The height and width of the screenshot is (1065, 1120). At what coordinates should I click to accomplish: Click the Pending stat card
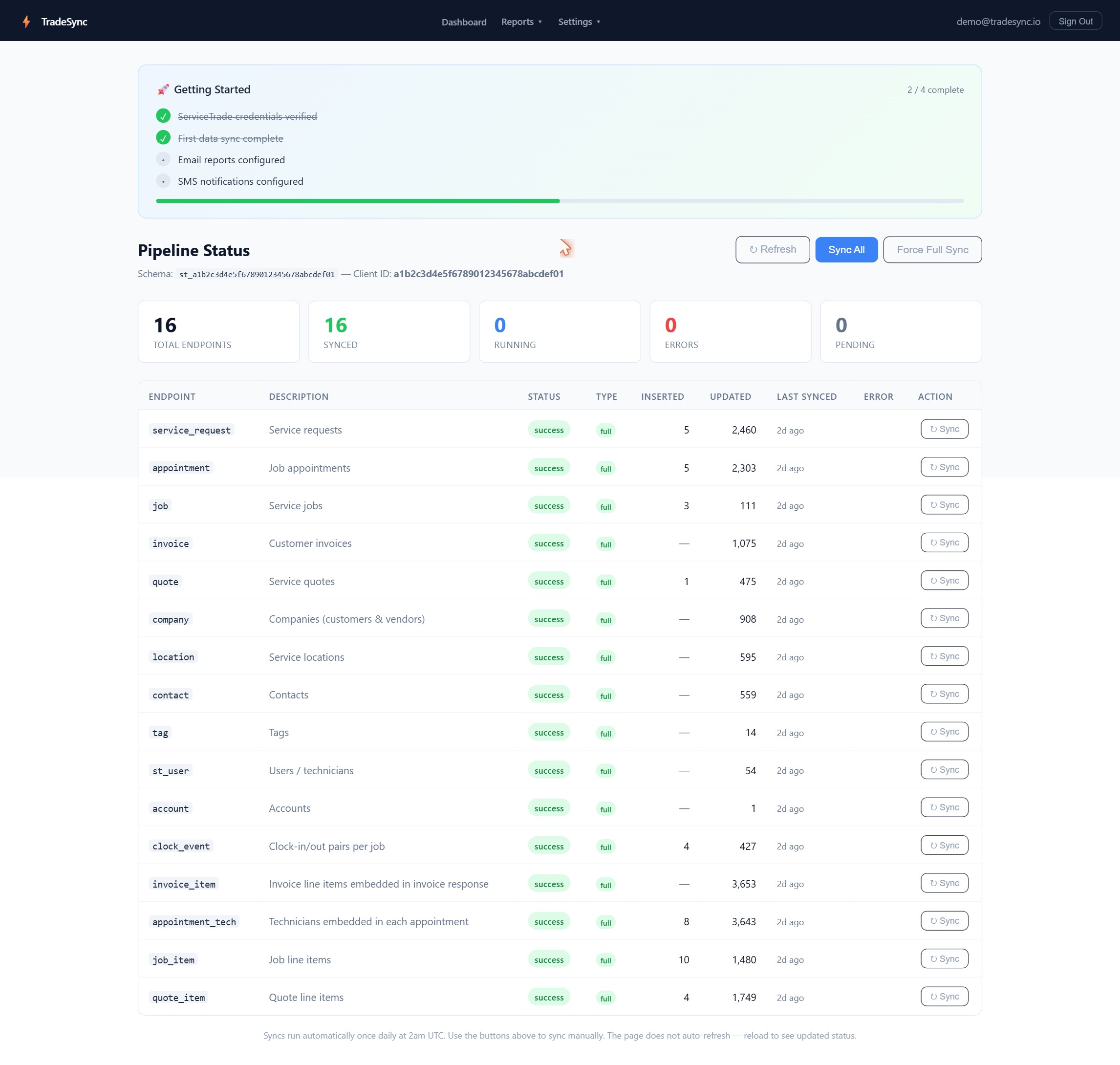click(x=901, y=331)
